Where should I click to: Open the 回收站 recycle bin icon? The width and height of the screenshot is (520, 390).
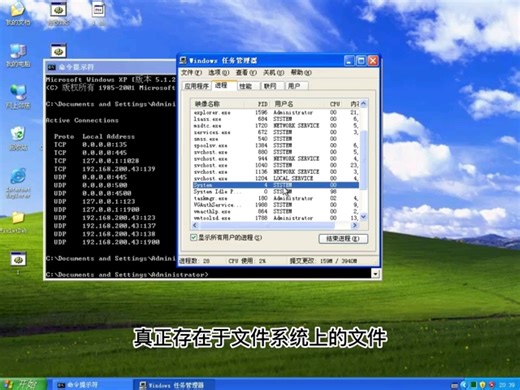pos(18,138)
